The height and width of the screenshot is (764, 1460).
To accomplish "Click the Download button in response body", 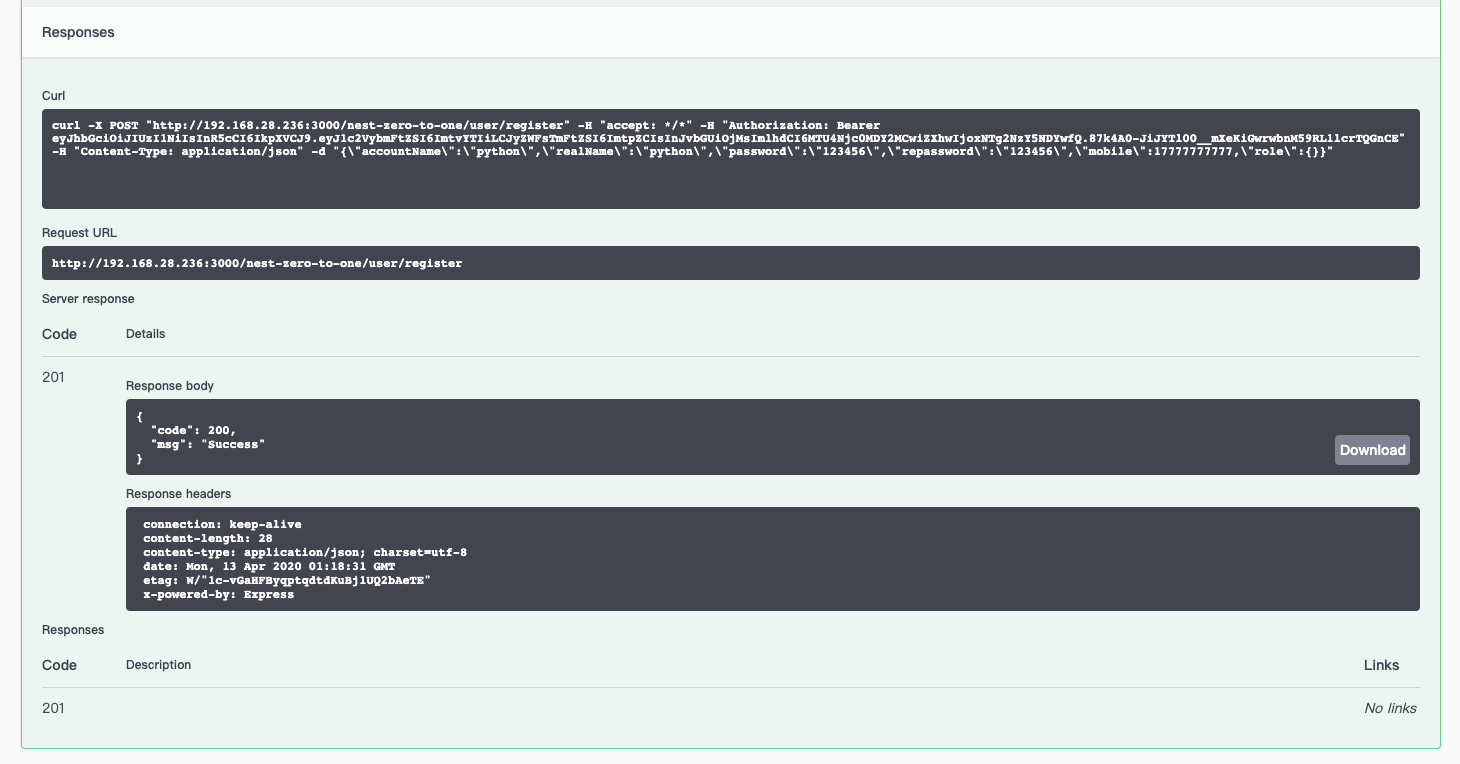I will pyautogui.click(x=1372, y=450).
